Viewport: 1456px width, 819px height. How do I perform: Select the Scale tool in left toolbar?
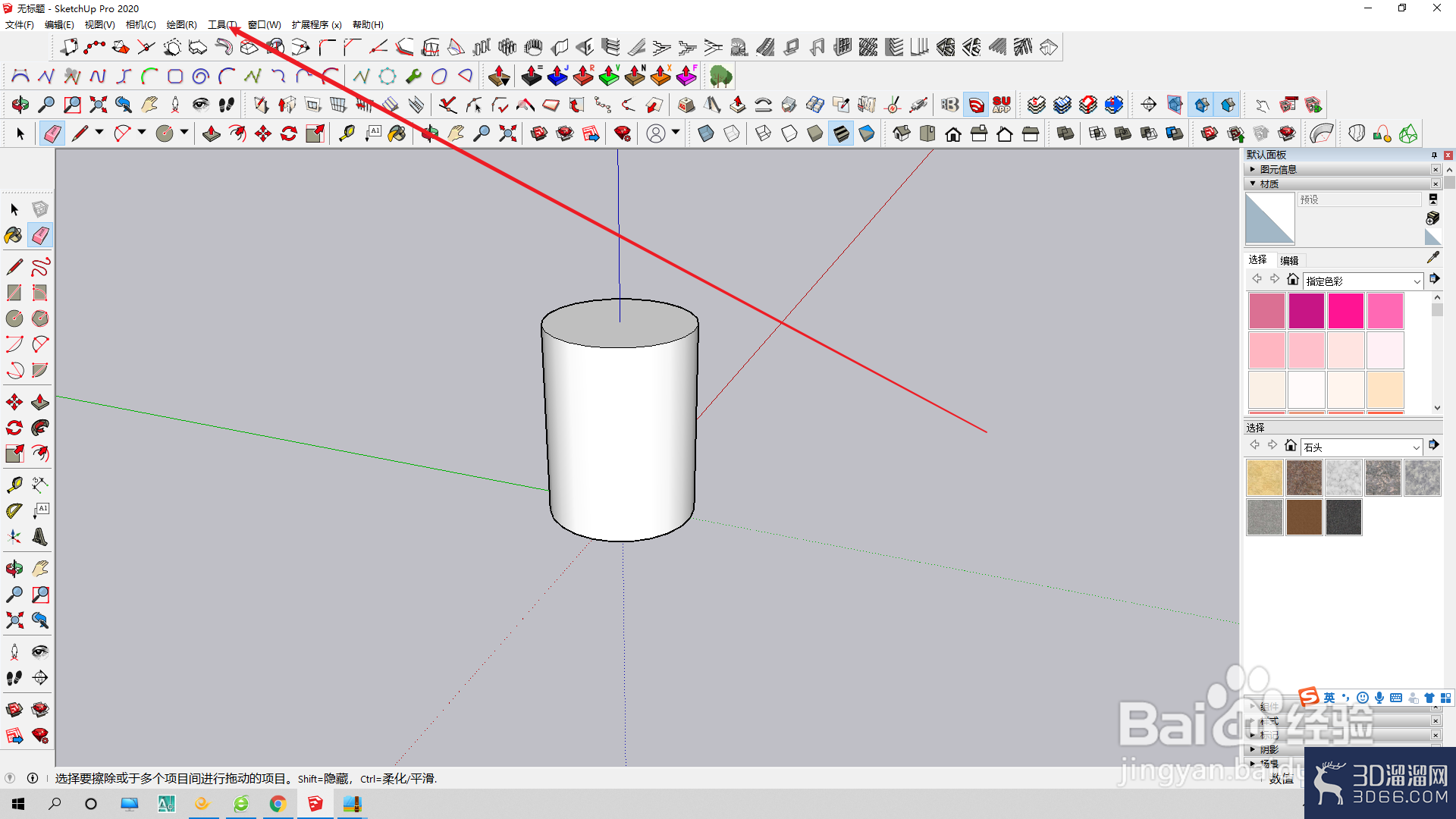coord(14,453)
